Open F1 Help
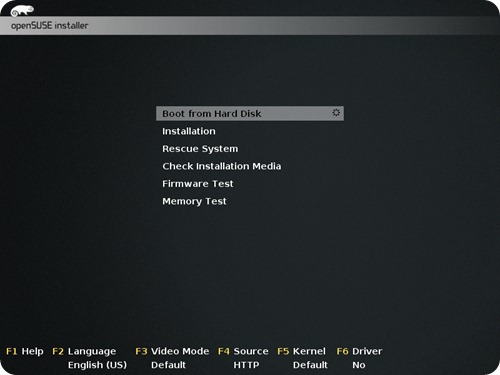This screenshot has height=375, width=500. 25,351
